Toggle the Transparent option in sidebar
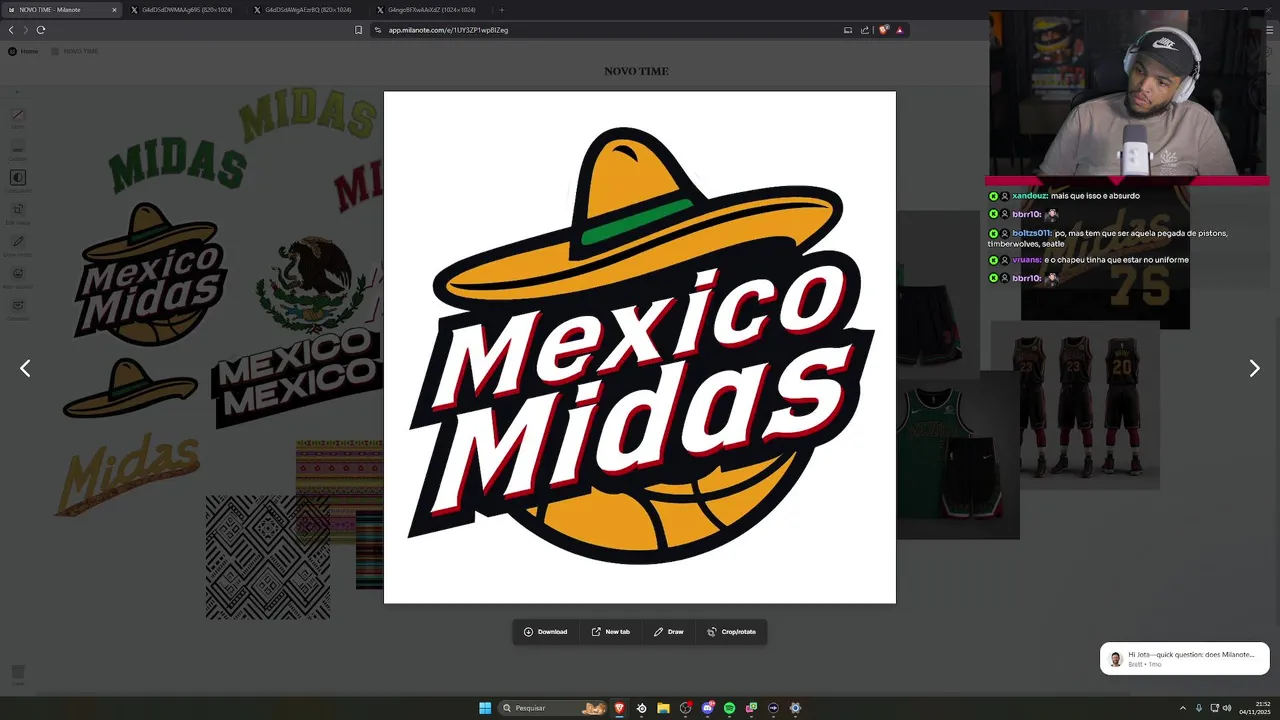Viewport: 1280px width, 720px height. [x=18, y=180]
